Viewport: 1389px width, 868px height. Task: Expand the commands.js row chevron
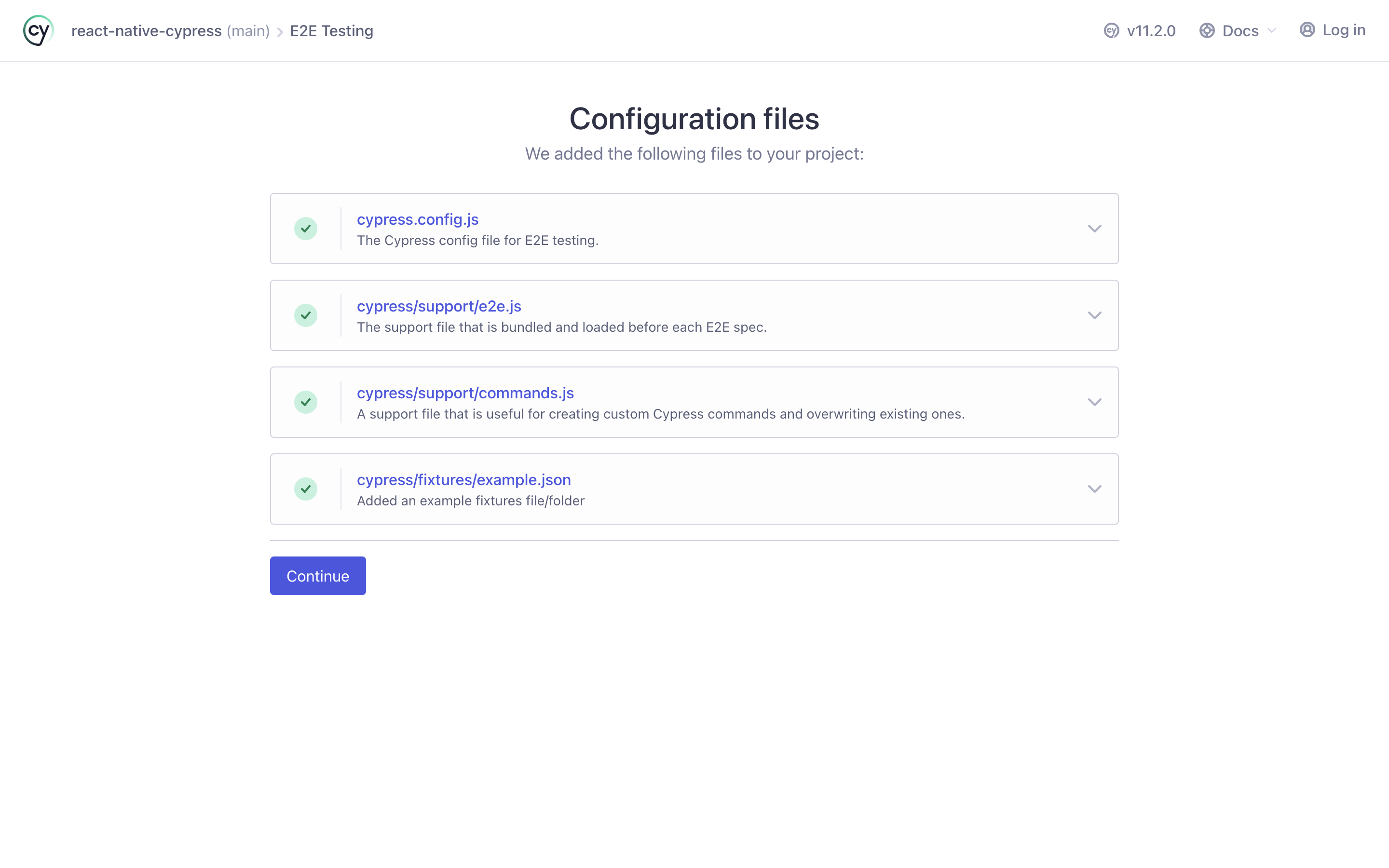pos(1094,402)
